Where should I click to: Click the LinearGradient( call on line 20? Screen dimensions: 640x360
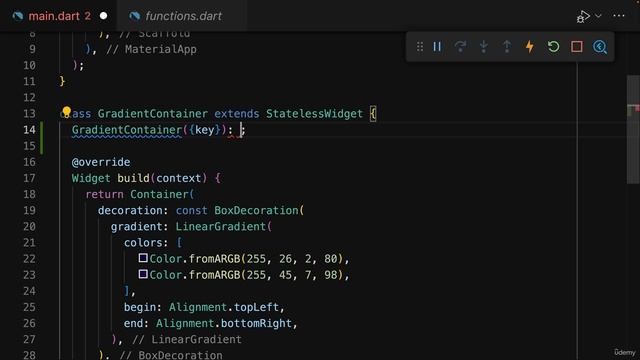224,227
